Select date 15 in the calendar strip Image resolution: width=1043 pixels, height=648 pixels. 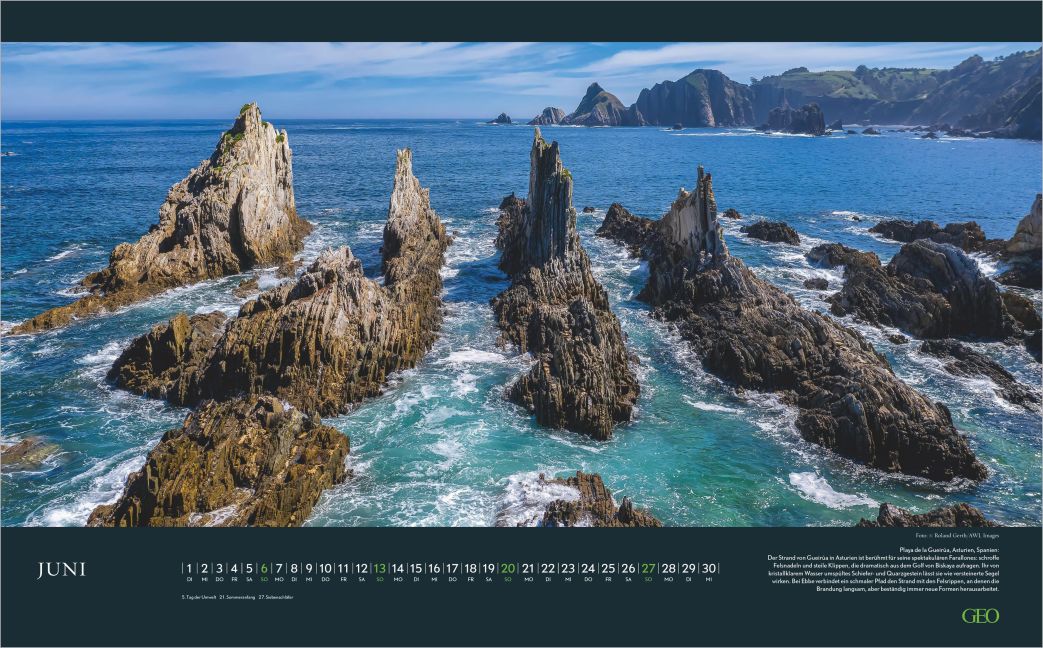point(416,567)
